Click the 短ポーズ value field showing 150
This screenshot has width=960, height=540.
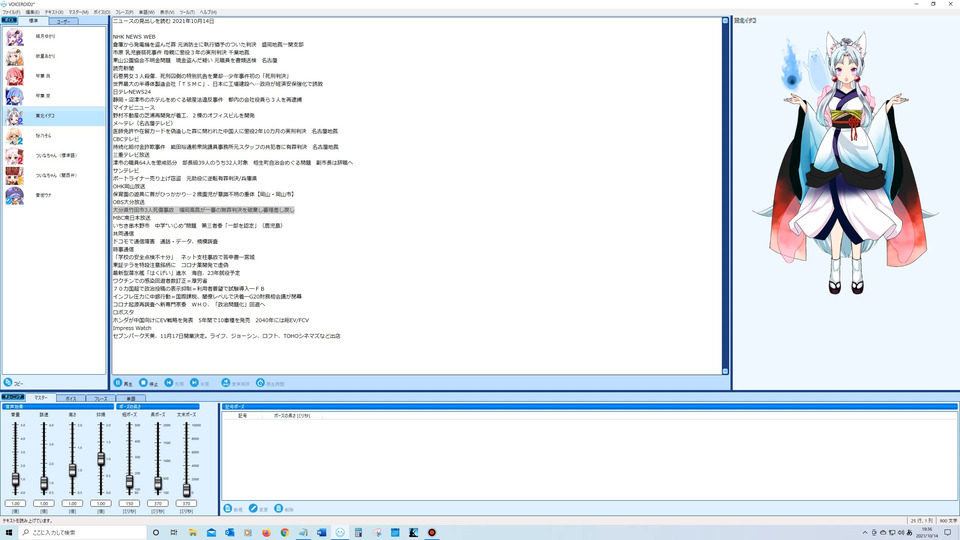[129, 503]
